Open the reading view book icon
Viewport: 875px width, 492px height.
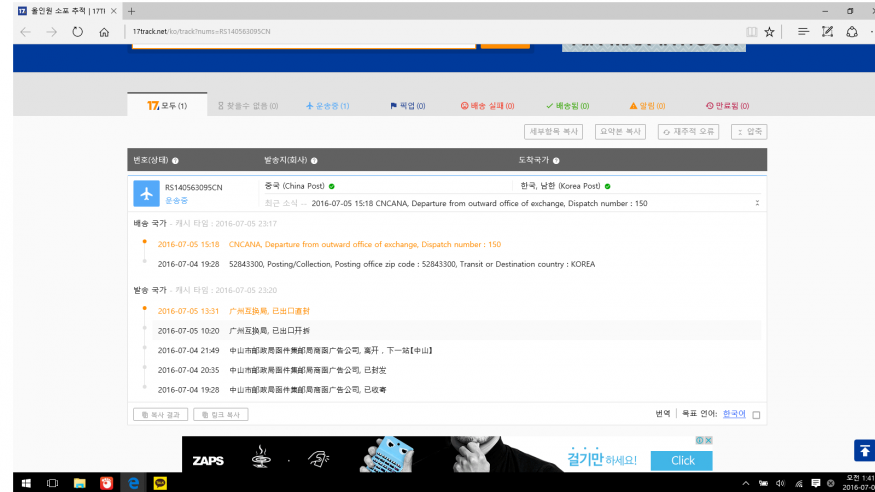pos(751,32)
